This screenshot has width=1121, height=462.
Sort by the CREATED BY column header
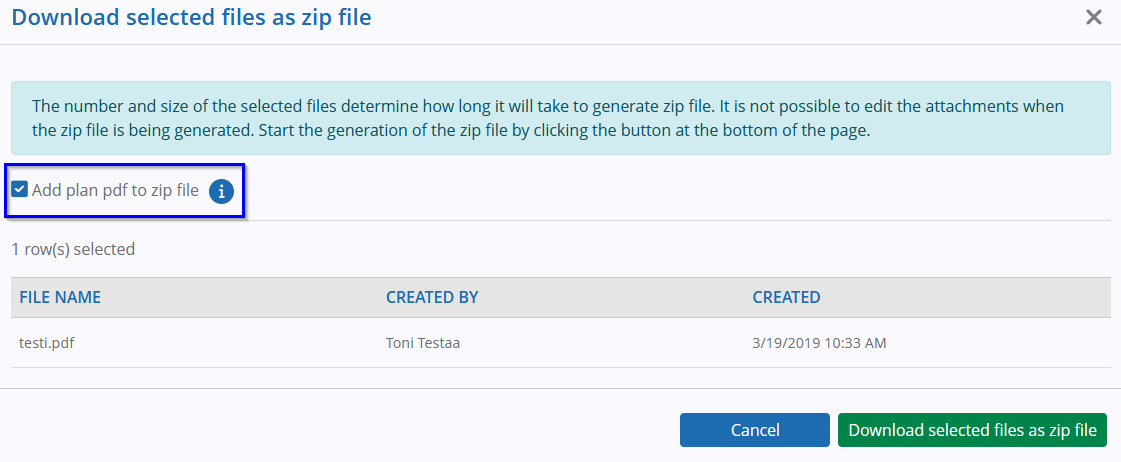[432, 298]
